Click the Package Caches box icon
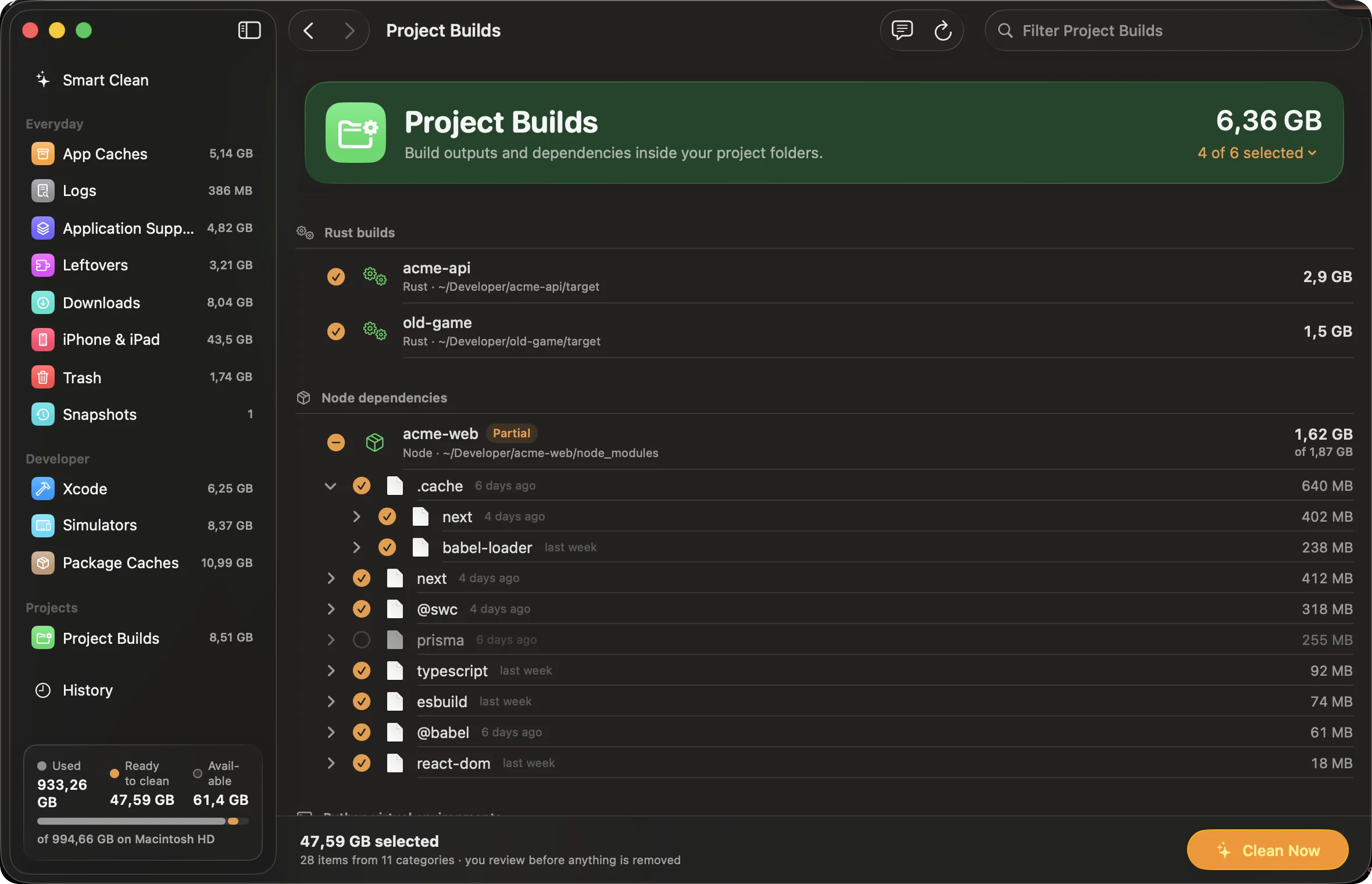This screenshot has width=1372, height=884. pyautogui.click(x=43, y=562)
